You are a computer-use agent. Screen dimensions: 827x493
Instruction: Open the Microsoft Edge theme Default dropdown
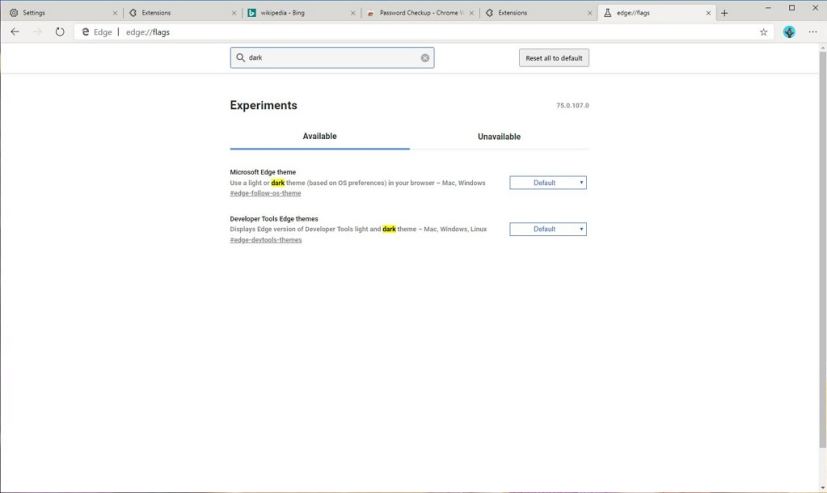click(548, 182)
